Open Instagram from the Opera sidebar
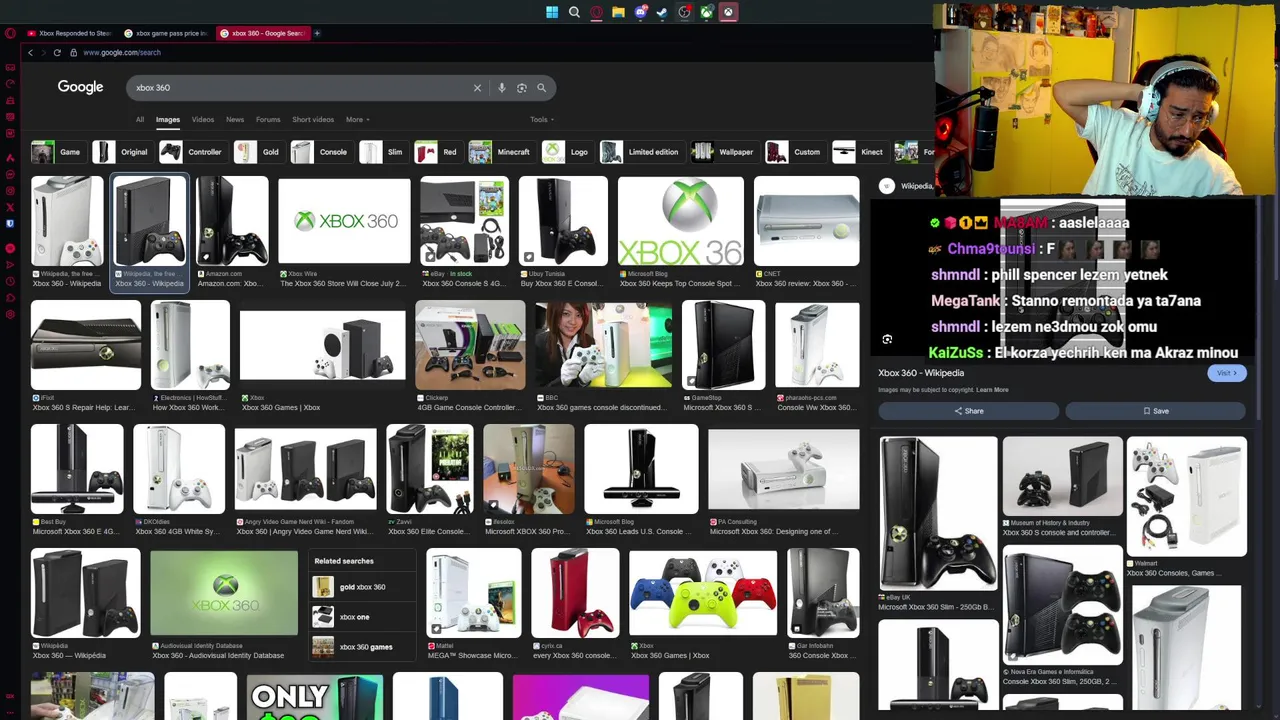 [10, 191]
